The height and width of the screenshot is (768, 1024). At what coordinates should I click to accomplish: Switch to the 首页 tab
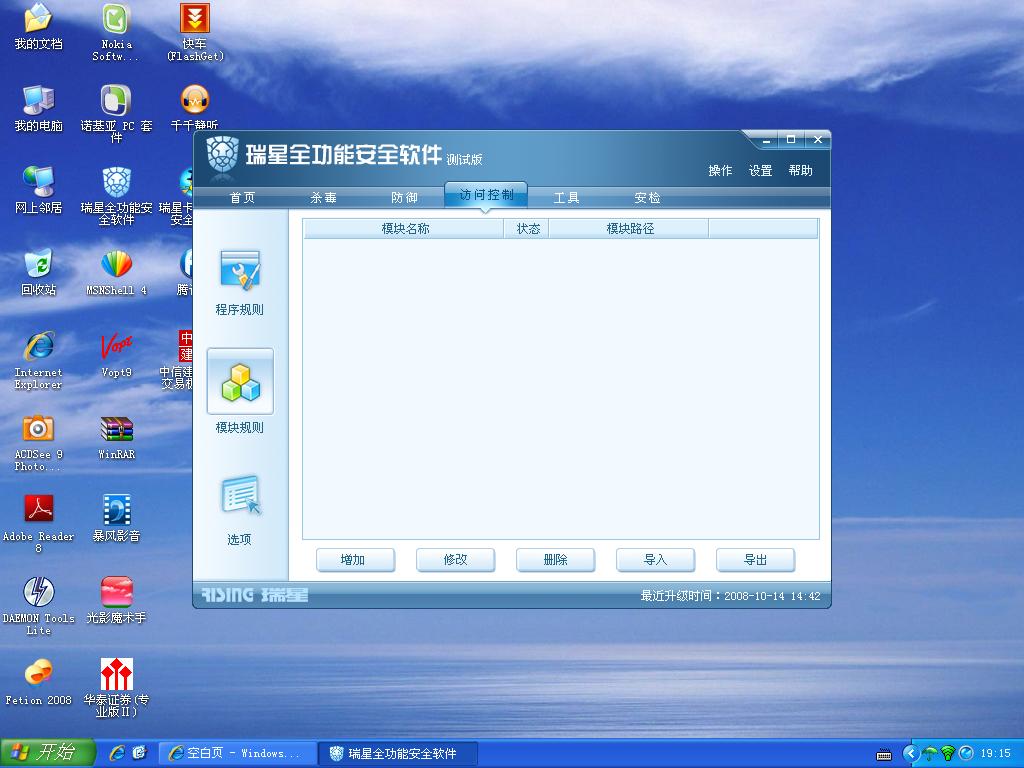point(242,198)
